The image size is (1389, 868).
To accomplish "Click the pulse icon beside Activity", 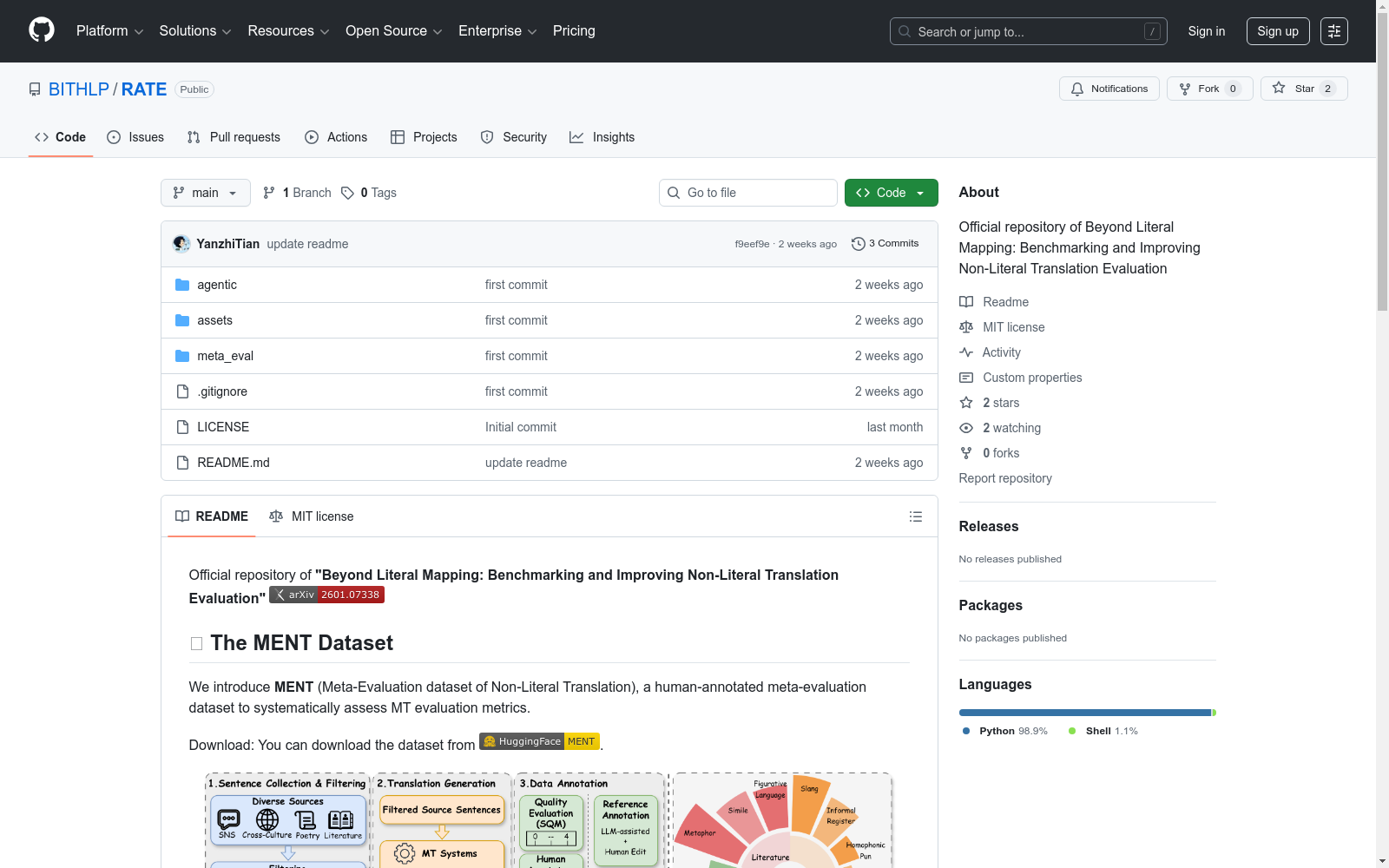I will tap(966, 352).
